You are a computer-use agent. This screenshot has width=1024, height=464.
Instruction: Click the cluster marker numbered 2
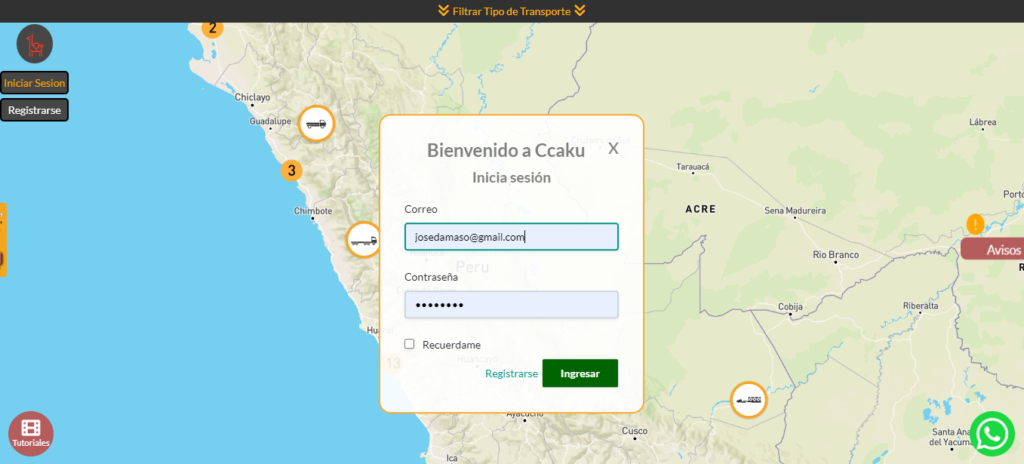coord(212,28)
